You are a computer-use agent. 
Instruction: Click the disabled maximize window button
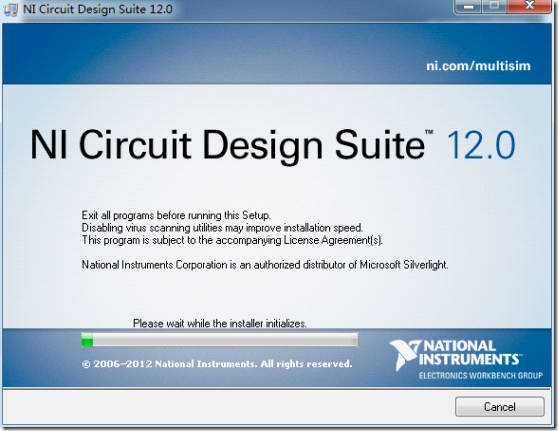coord(494,6)
